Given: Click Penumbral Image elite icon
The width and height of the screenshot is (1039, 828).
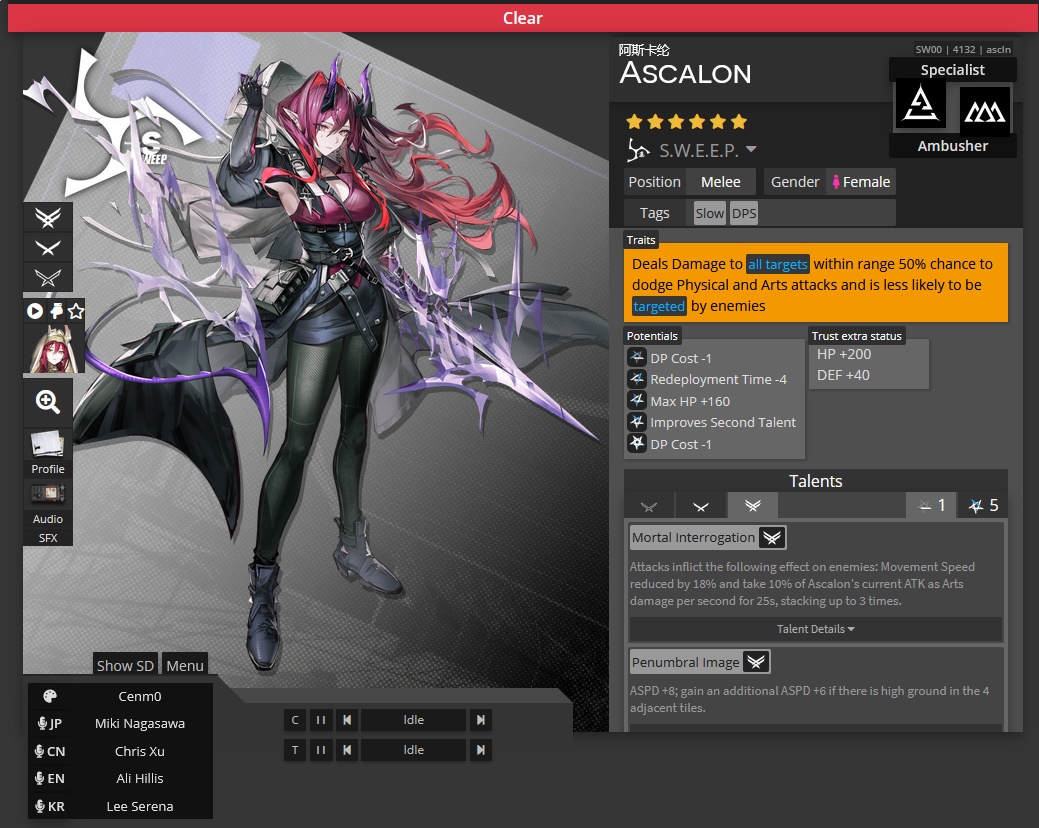Looking at the screenshot, I should [x=756, y=662].
